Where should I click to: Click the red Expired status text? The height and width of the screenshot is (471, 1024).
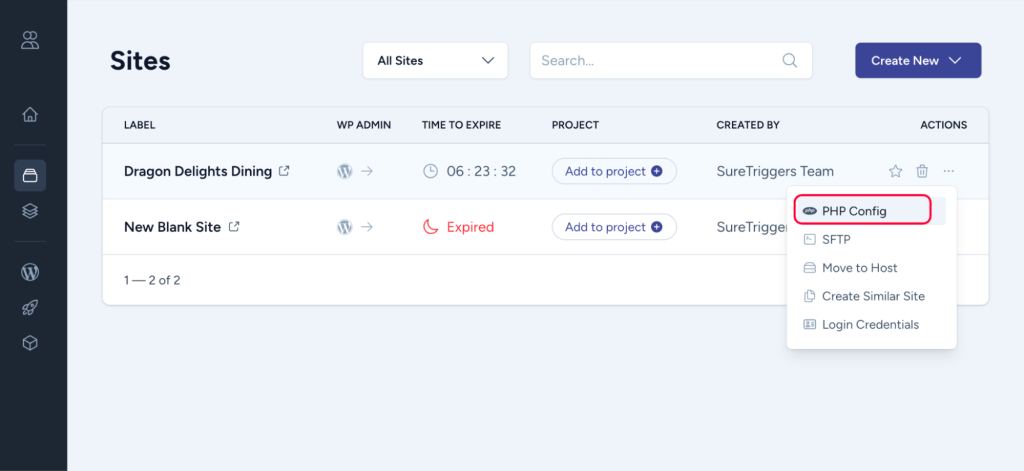[470, 227]
